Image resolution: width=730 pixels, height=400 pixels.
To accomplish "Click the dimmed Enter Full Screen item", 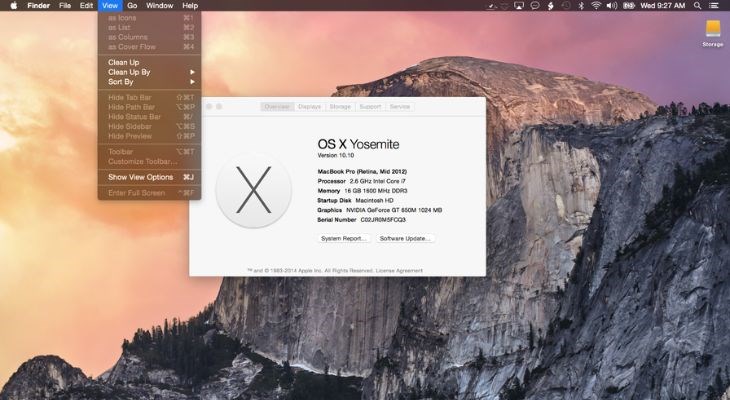I will click(149, 193).
